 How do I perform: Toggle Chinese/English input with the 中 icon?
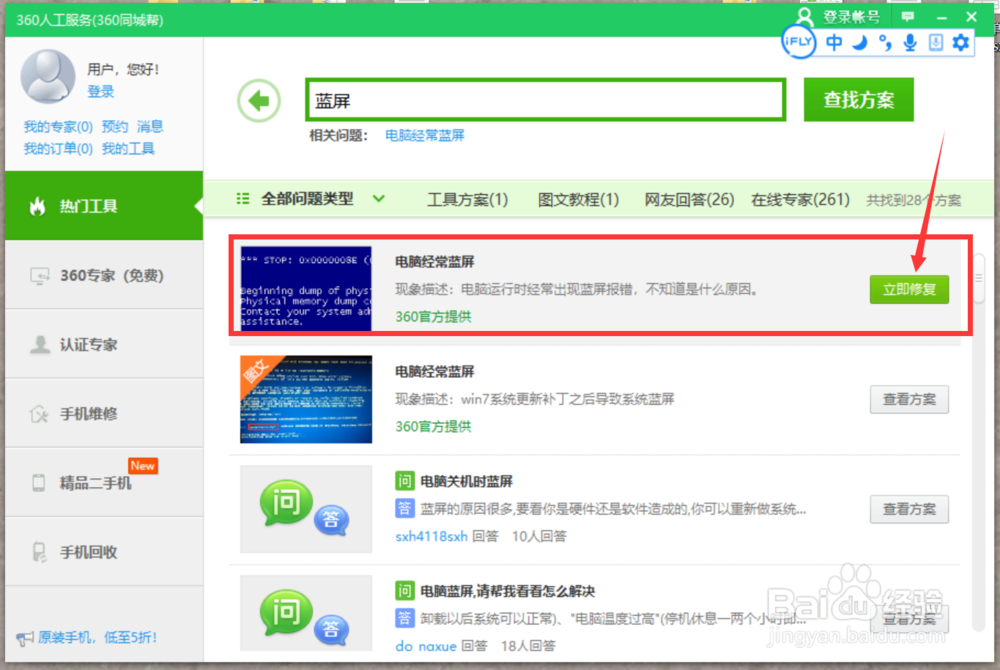click(x=834, y=43)
